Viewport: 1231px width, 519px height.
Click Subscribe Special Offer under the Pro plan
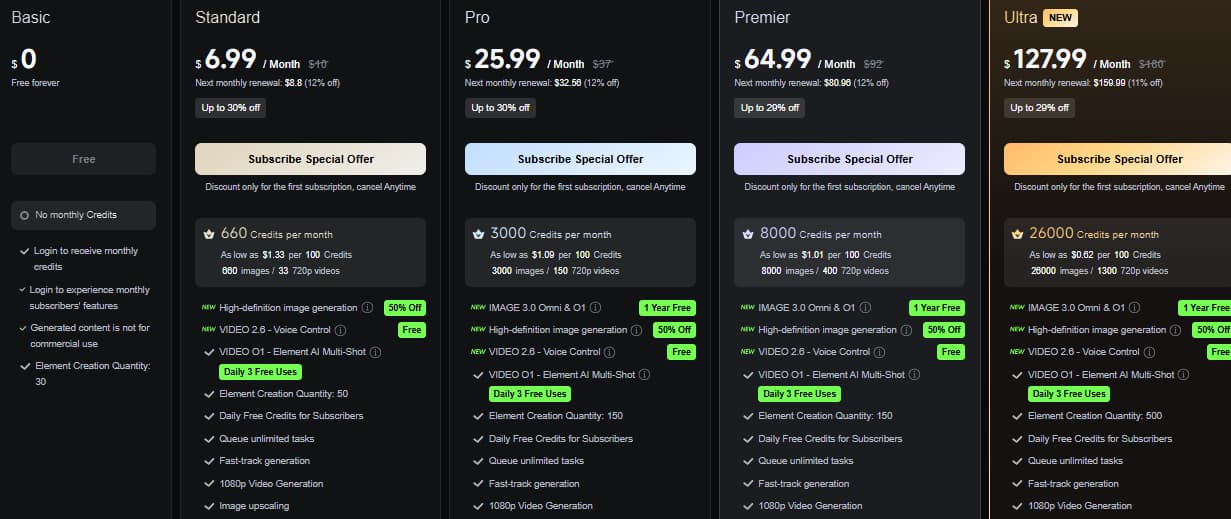(x=580, y=159)
